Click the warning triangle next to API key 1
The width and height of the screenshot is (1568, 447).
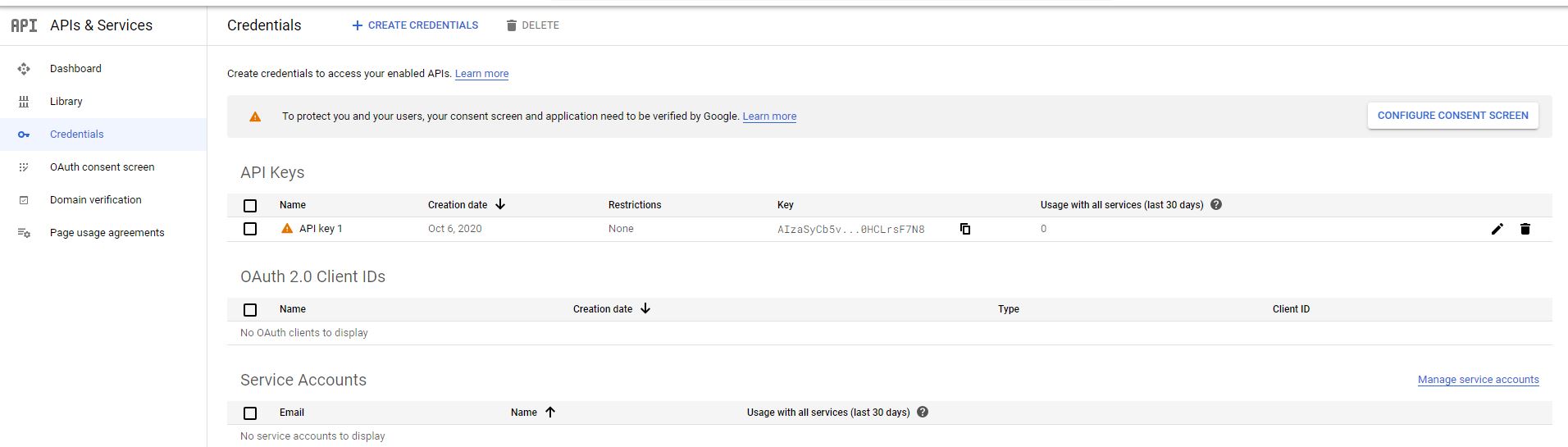click(287, 229)
